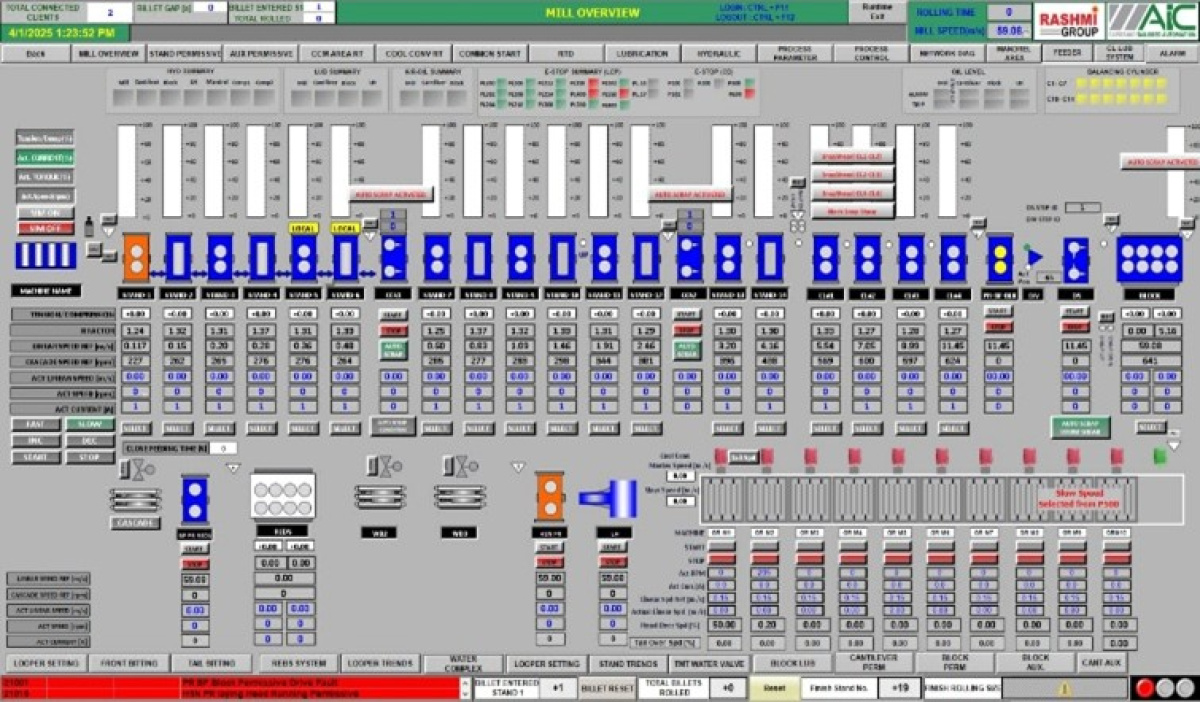Select the WB2 water box icon

[380, 499]
